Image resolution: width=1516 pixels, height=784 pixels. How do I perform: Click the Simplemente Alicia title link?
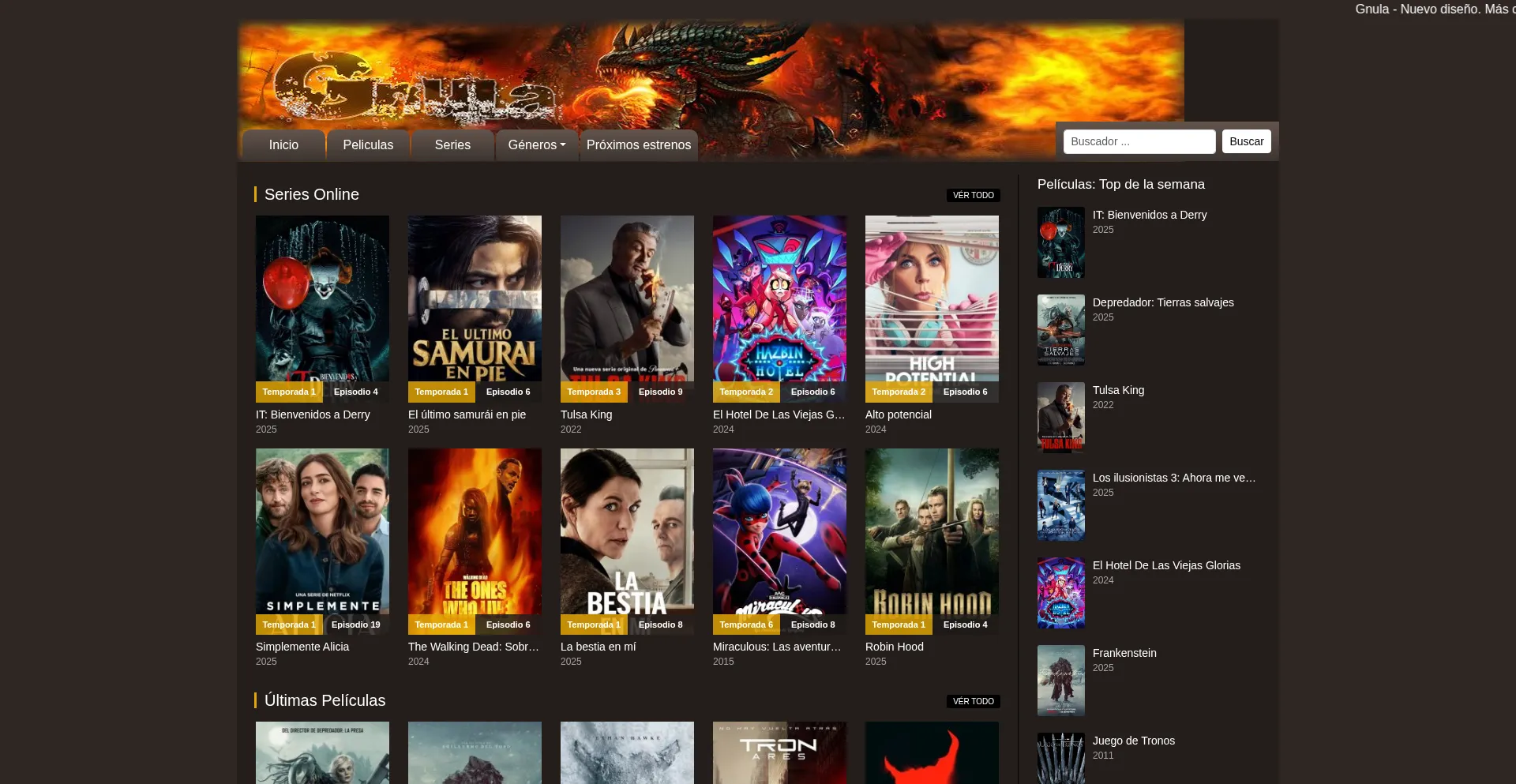click(x=302, y=647)
